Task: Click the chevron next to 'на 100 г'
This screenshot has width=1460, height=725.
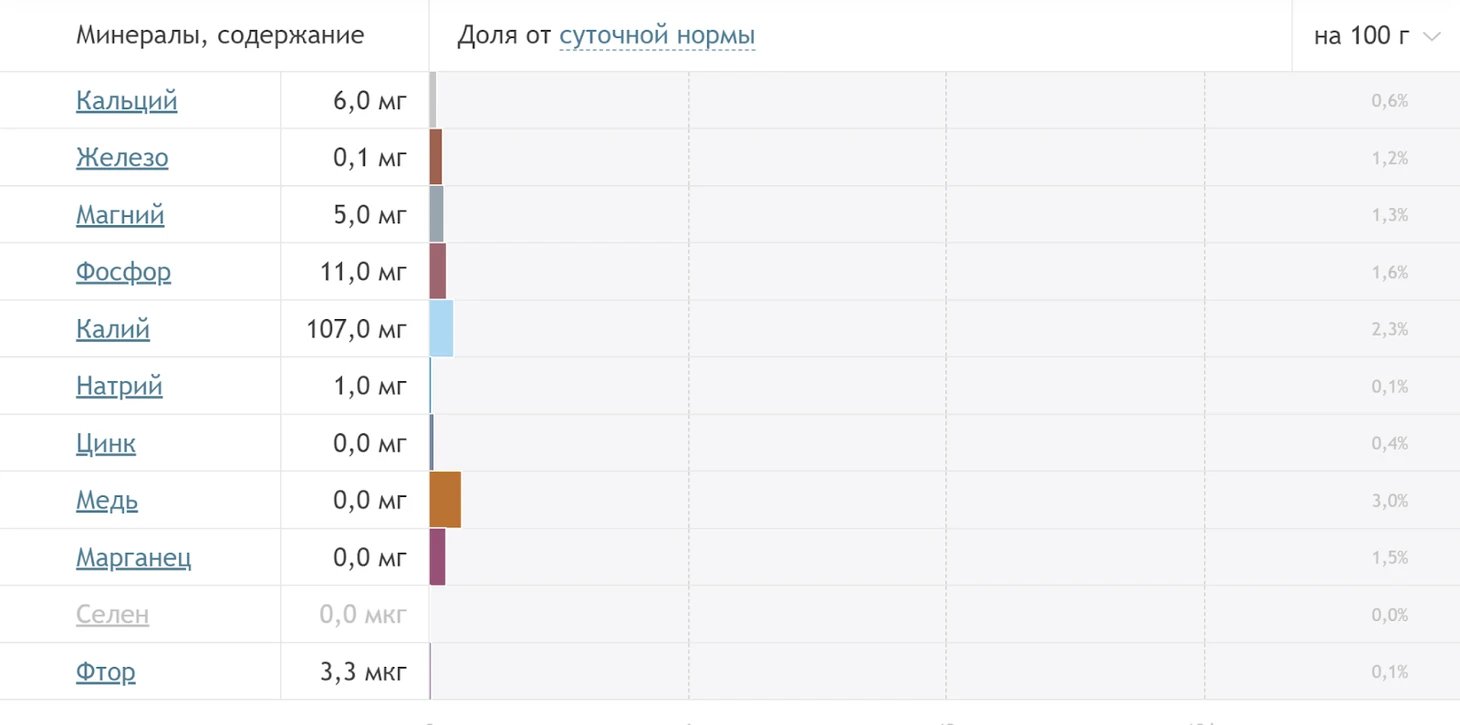Action: (x=1431, y=37)
